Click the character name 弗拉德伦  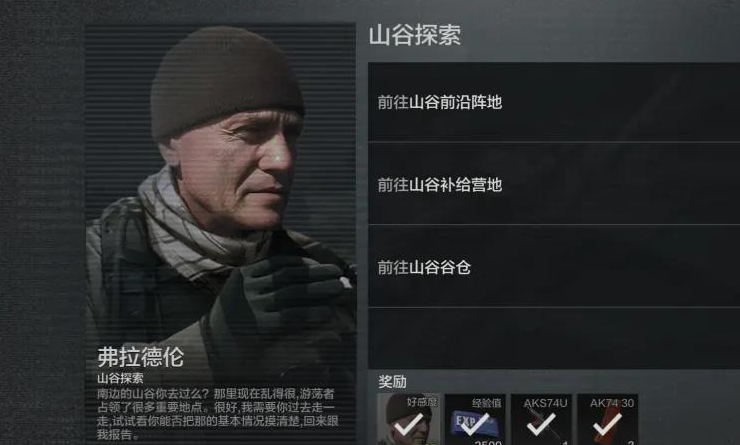(x=140, y=357)
